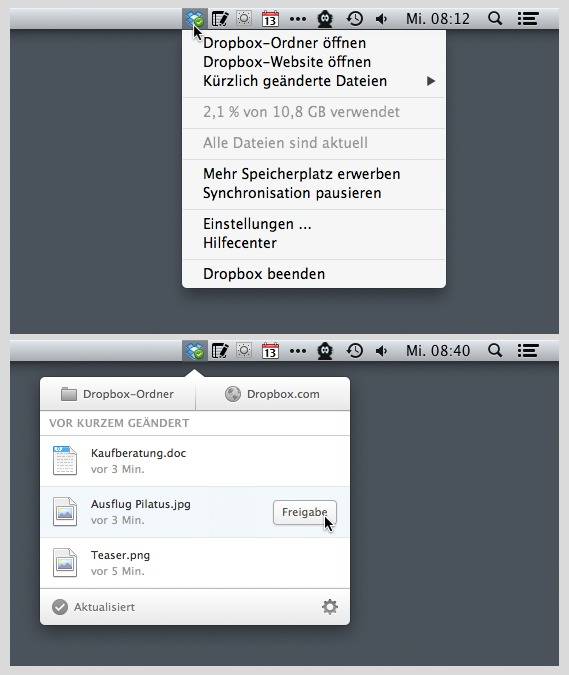Click Dropbox menu bar icon at 08:12
Image resolution: width=569 pixels, height=675 pixels.
[x=195, y=19]
